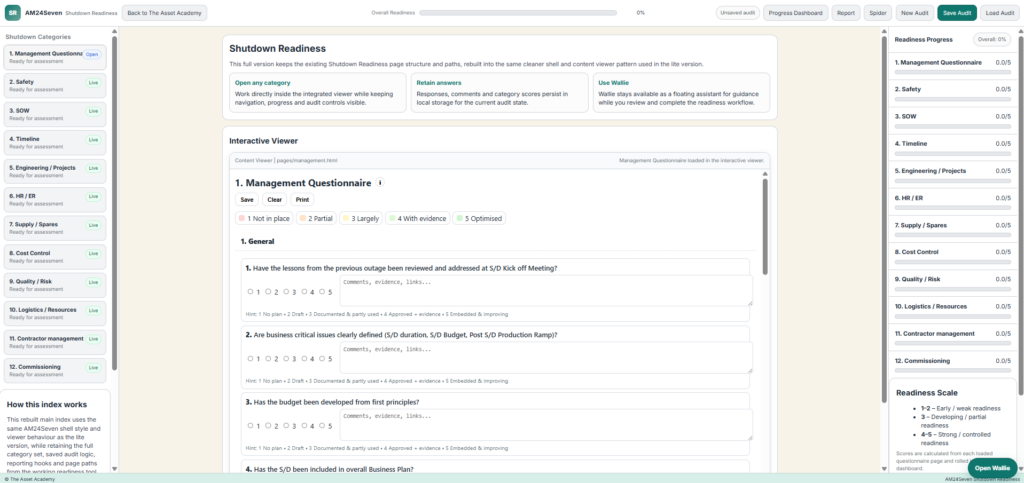
Task: Click the Overall 0% badge in Readiness Progress
Action: point(990,40)
